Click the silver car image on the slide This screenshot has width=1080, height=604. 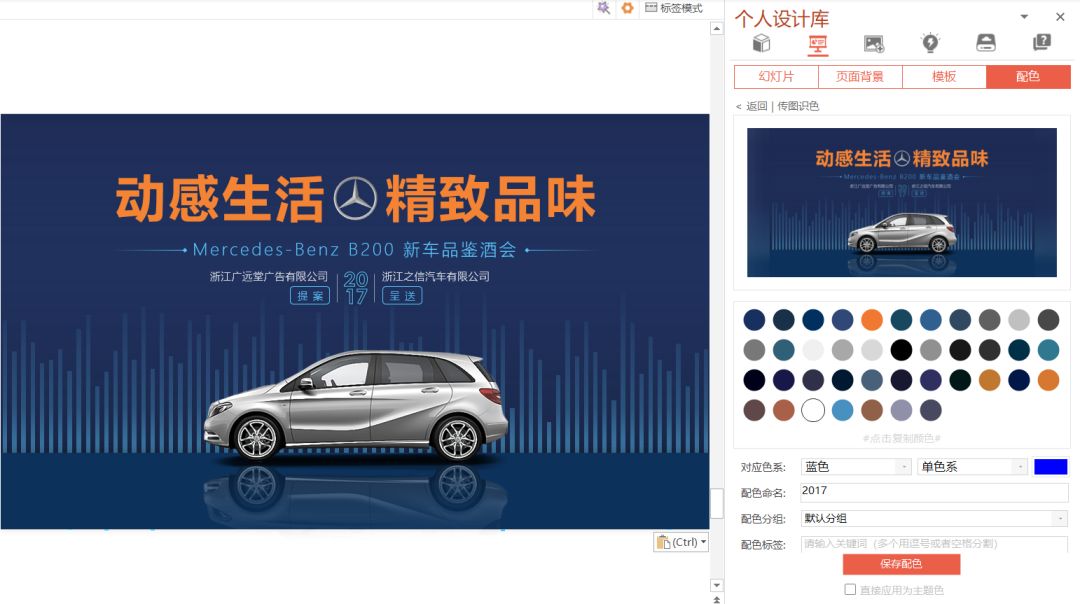[357, 405]
